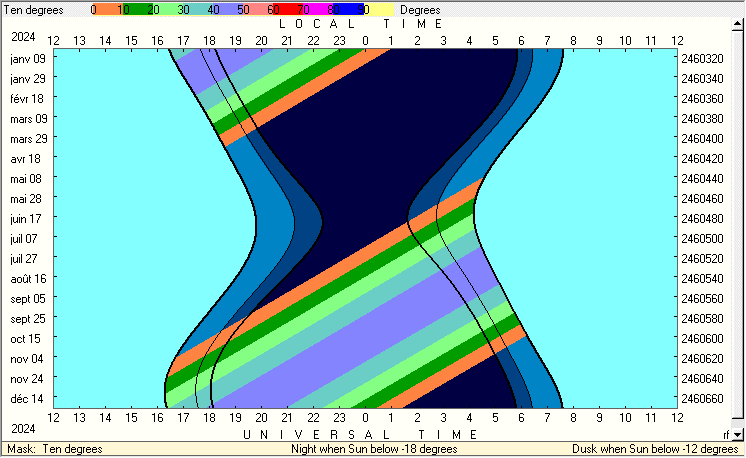
Task: Click Julian date 2460580
Action: [702, 319]
